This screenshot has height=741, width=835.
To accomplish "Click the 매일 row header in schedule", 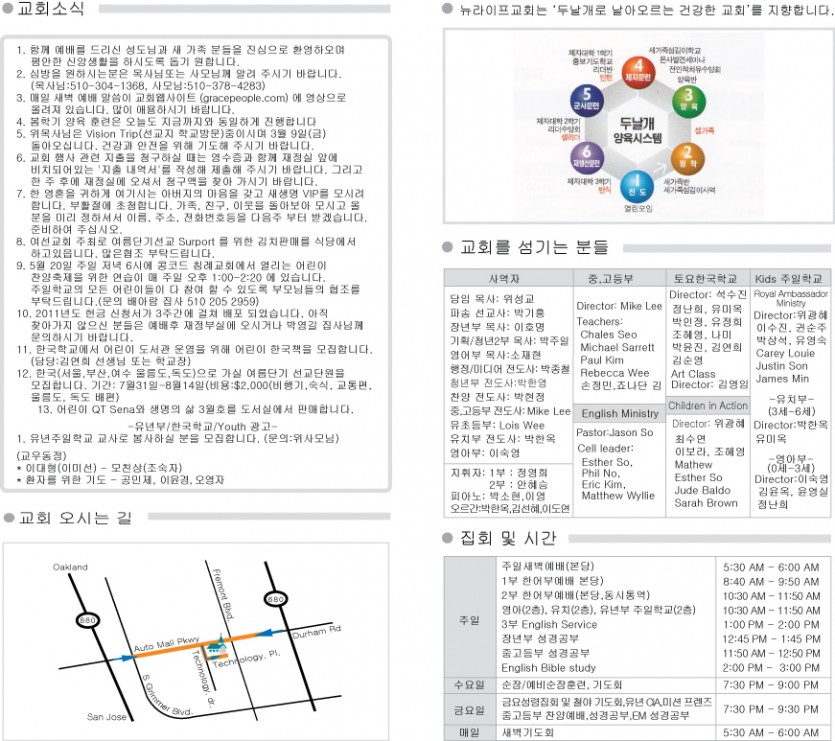I will click(x=469, y=734).
